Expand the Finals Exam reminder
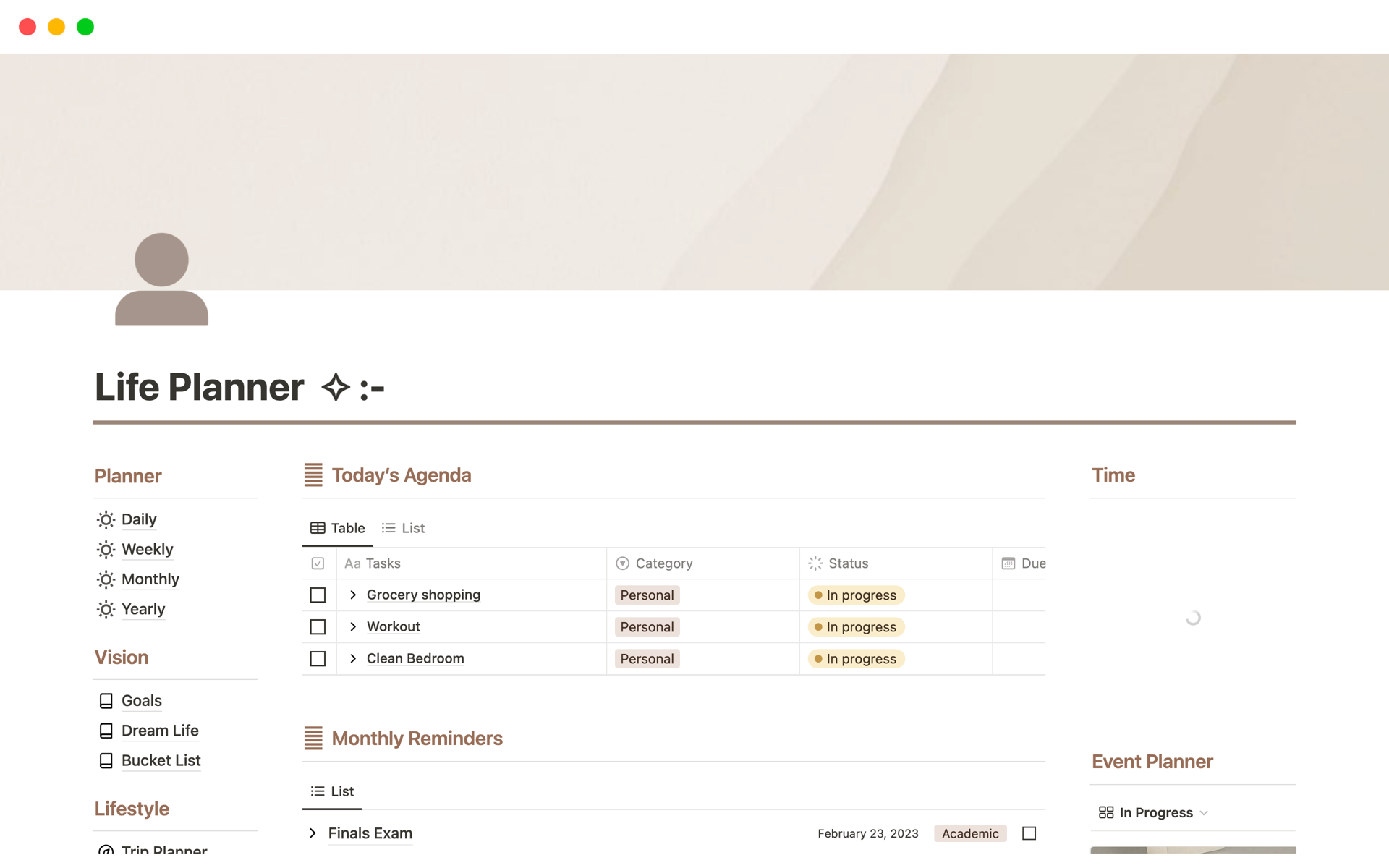 click(313, 833)
